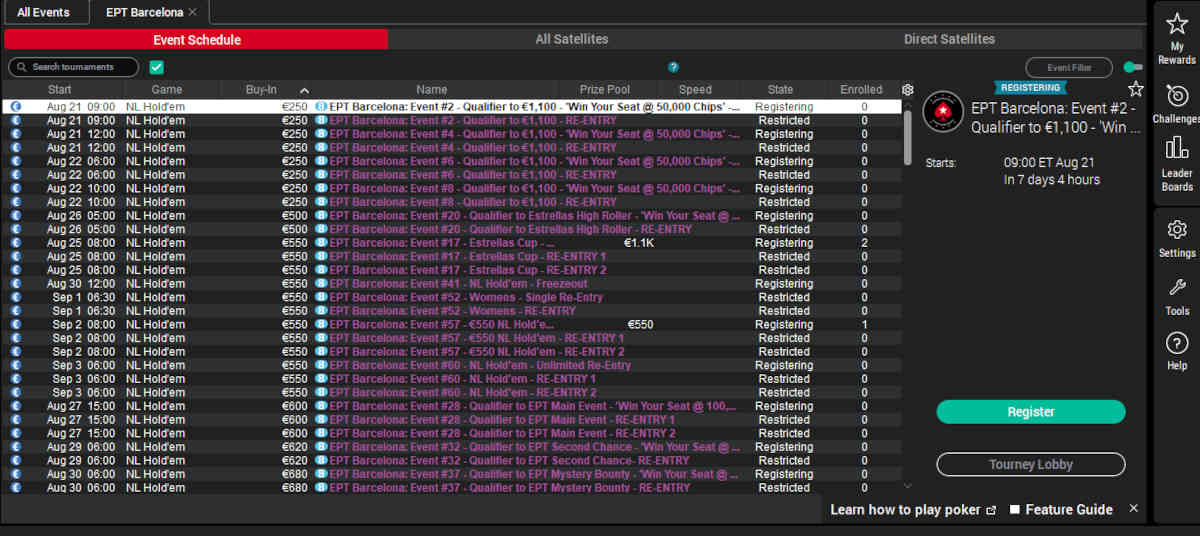Sort by Prize Pool column header
This screenshot has height=536, width=1200.
(x=605, y=90)
